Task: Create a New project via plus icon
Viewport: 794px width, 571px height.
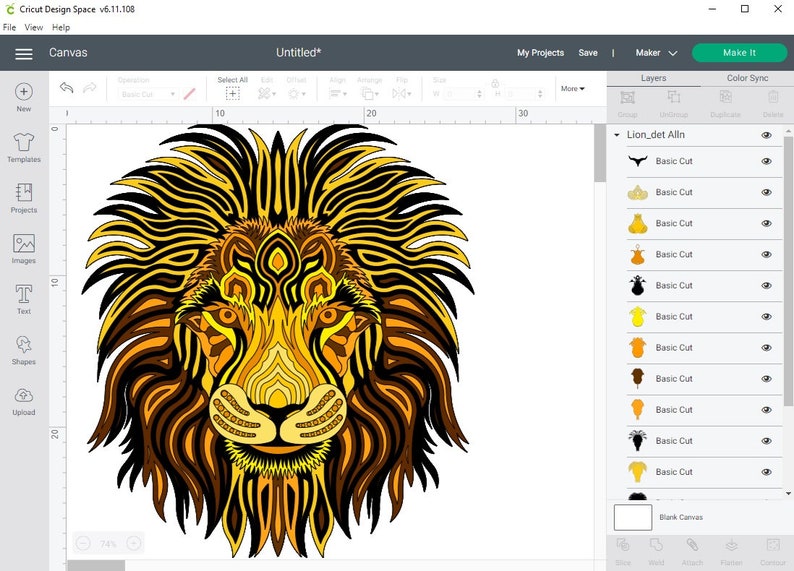Action: point(23,96)
